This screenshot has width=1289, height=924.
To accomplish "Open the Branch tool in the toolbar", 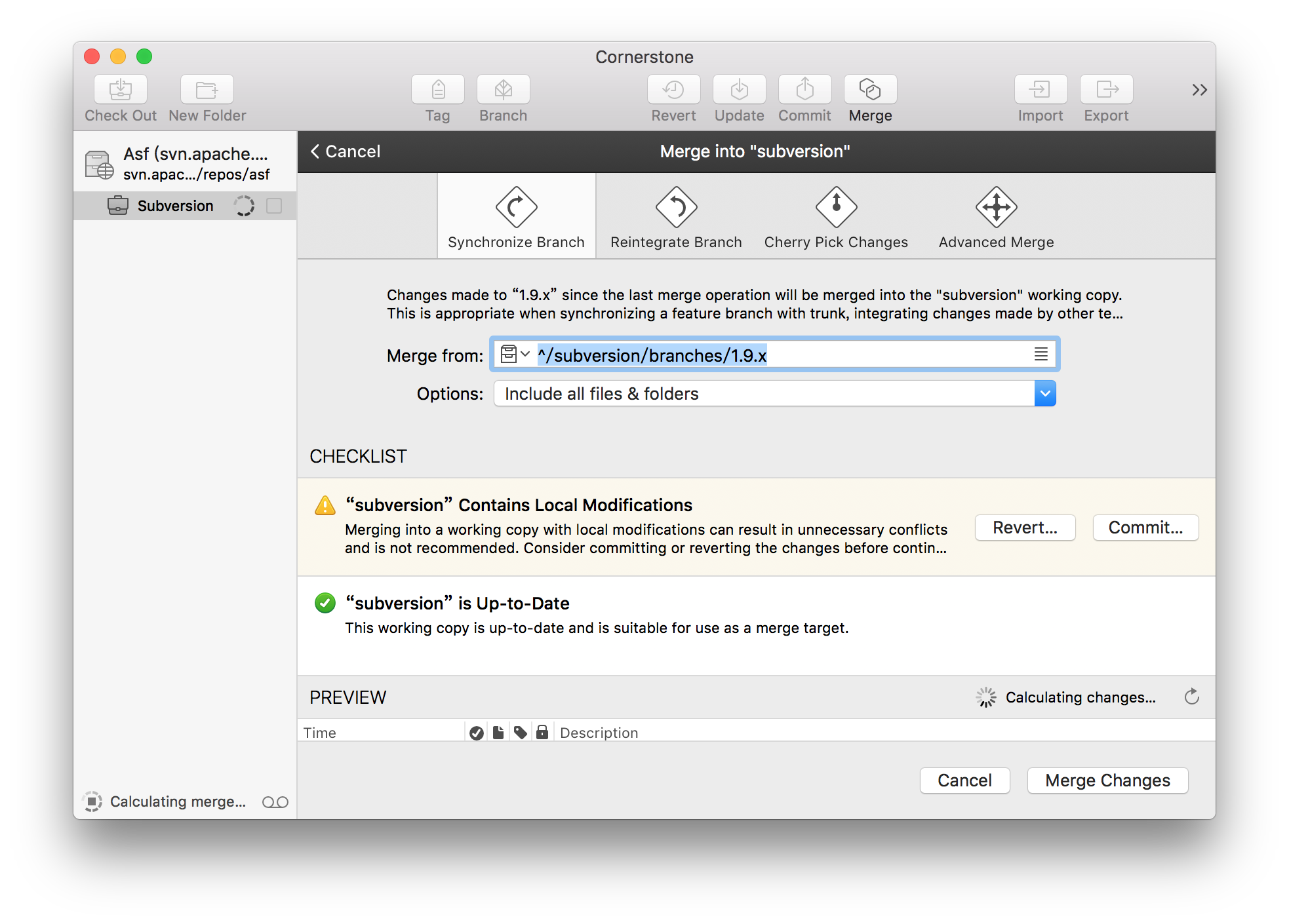I will tap(503, 90).
